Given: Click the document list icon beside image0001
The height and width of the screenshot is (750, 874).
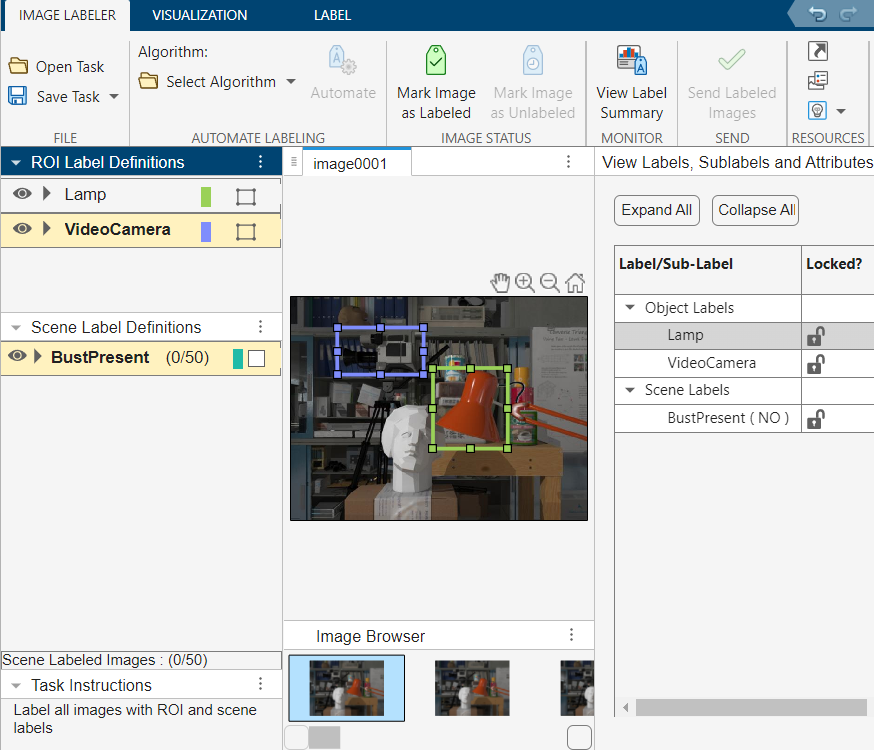Looking at the screenshot, I should [294, 162].
